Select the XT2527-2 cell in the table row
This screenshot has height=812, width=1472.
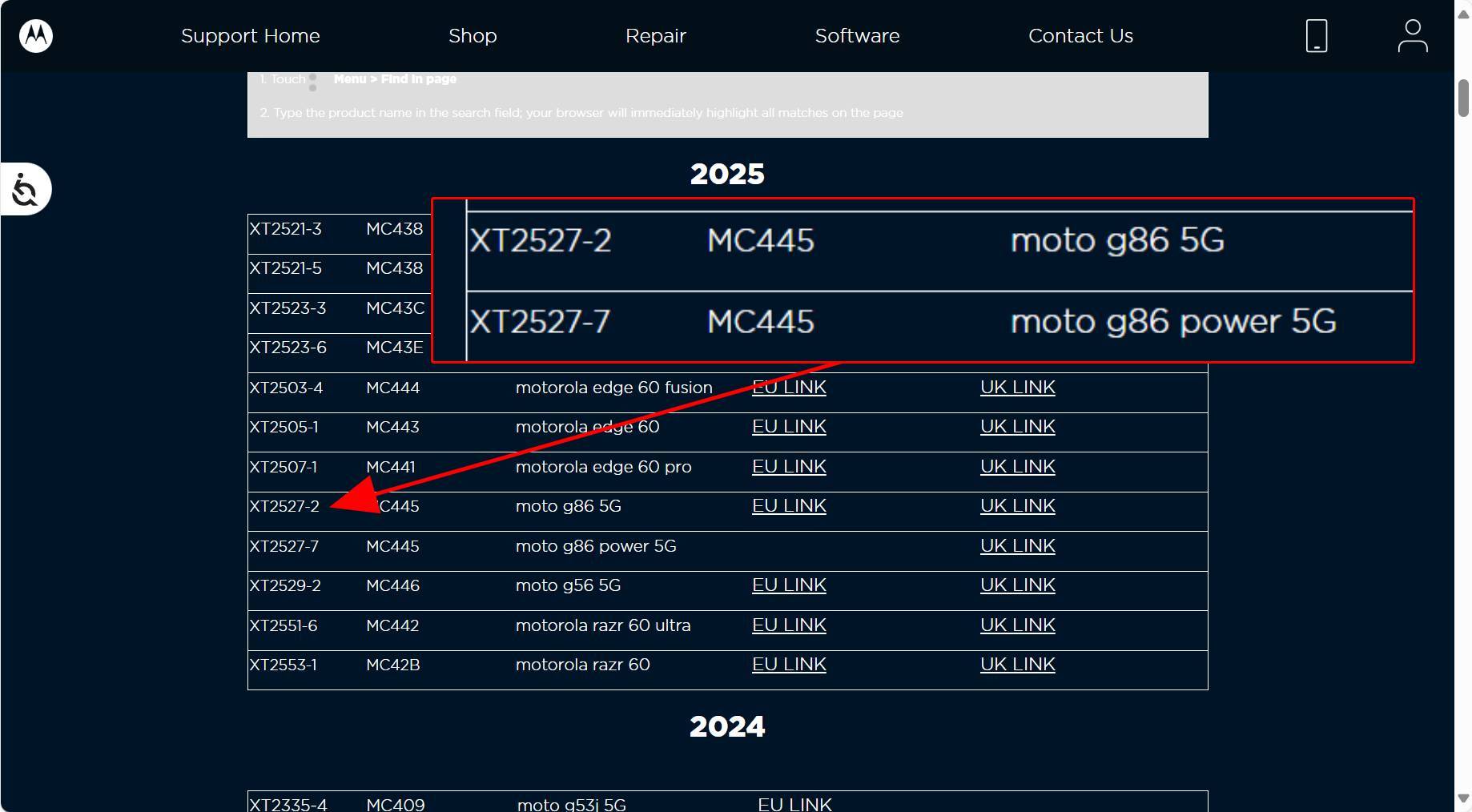click(x=284, y=506)
